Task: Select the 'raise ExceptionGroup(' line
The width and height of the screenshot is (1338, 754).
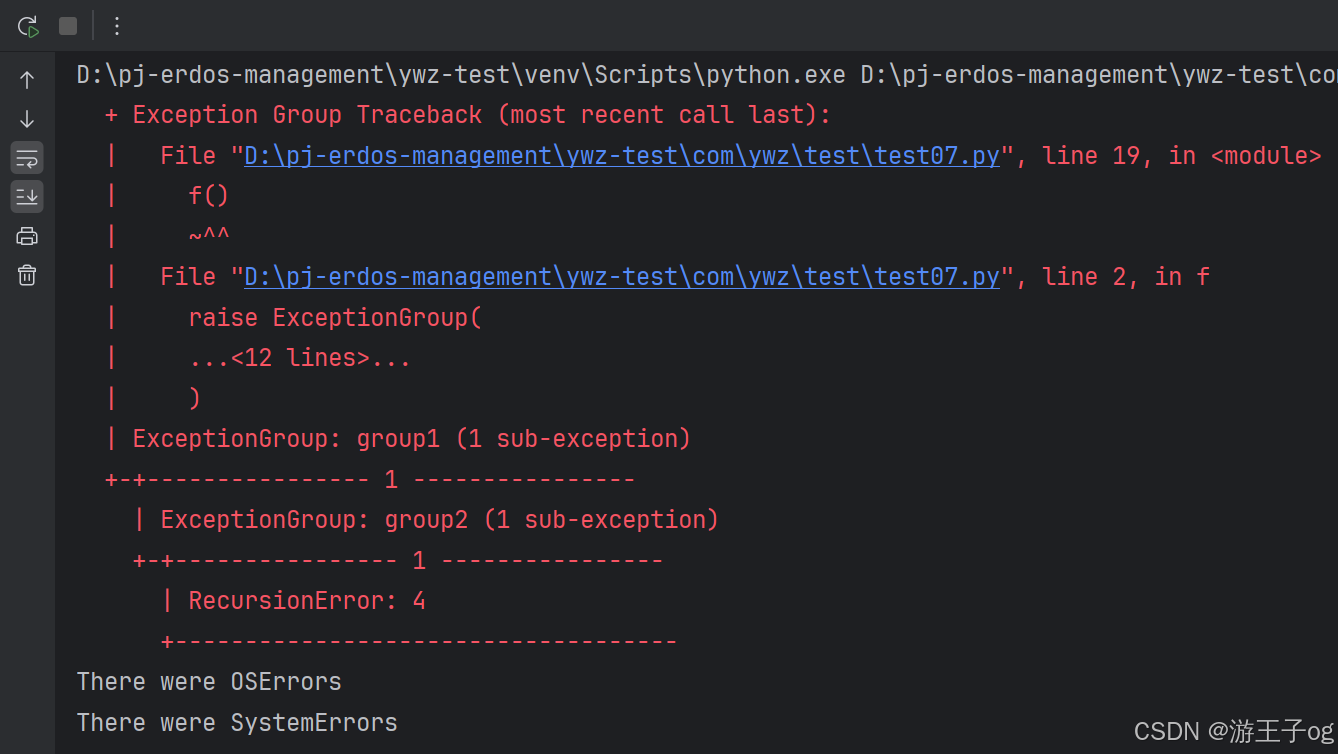Action: pos(335,318)
